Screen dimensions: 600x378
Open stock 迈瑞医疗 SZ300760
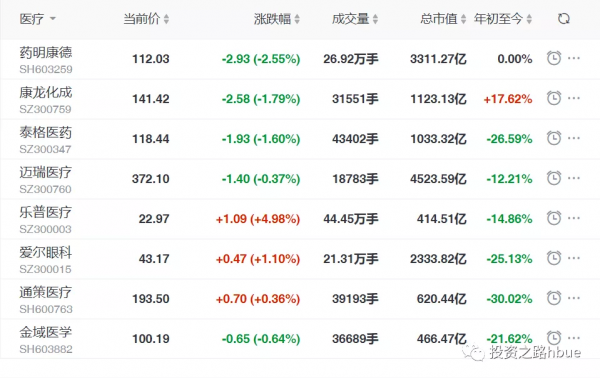point(46,180)
